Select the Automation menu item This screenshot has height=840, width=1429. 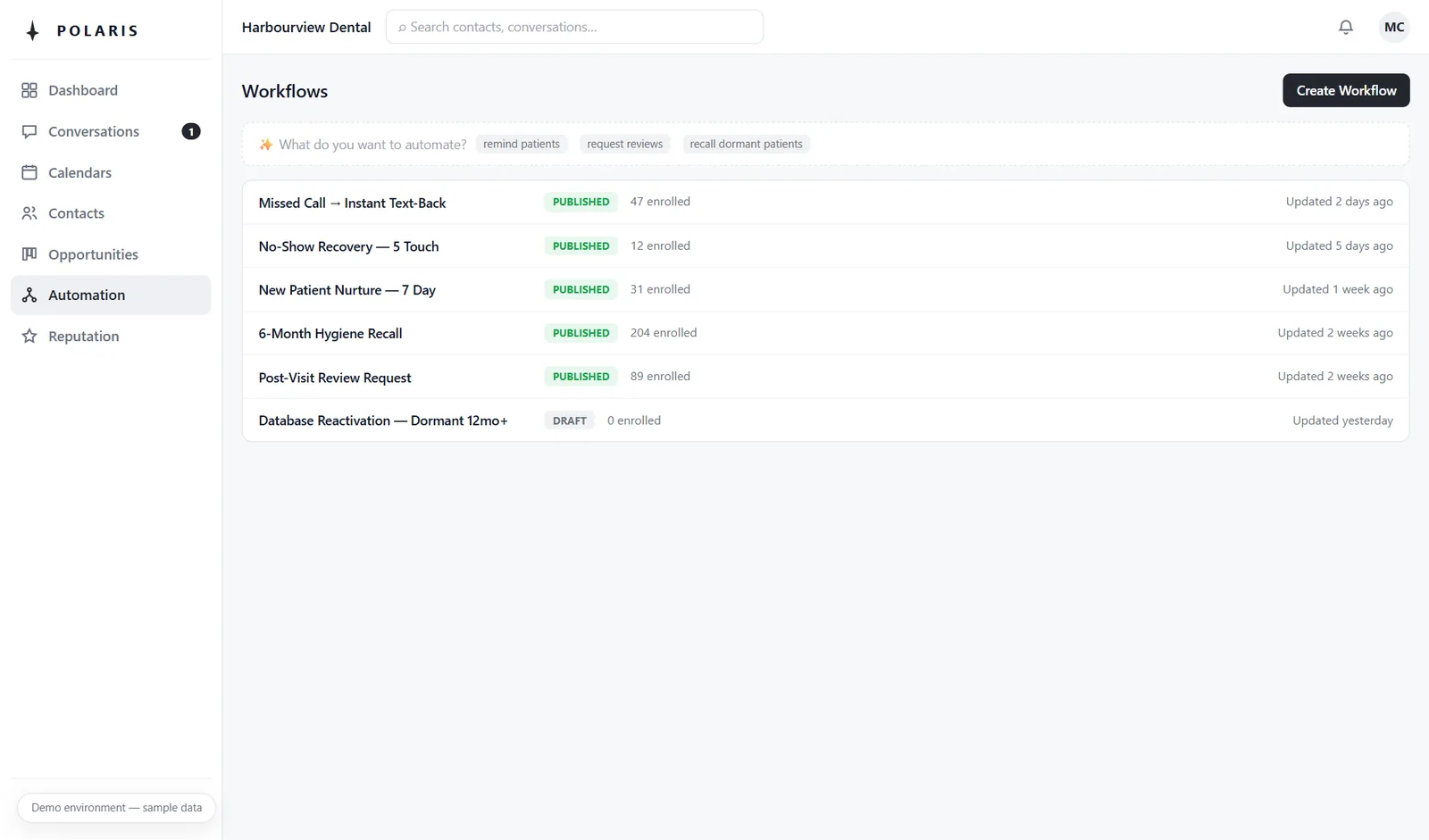tap(111, 295)
